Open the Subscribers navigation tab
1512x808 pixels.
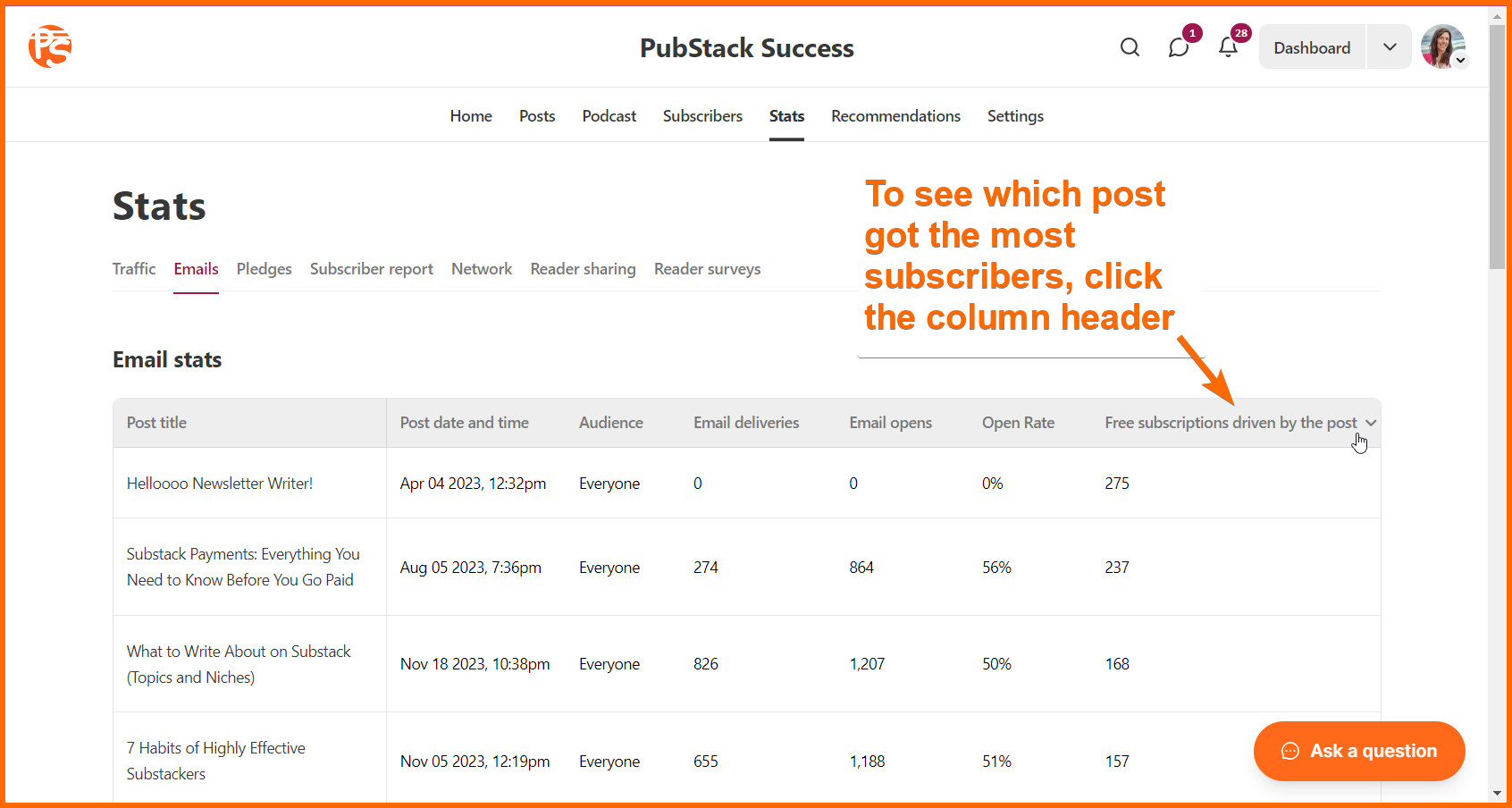702,116
